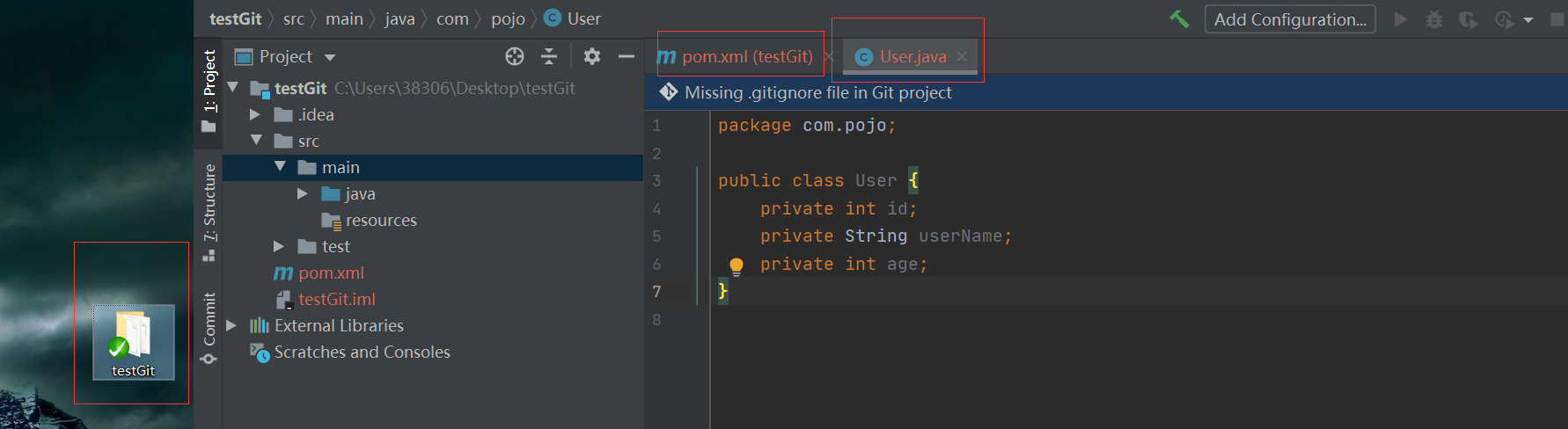1568x429 pixels.
Task: Click the green Build Project hammer icon
Action: click(1179, 19)
